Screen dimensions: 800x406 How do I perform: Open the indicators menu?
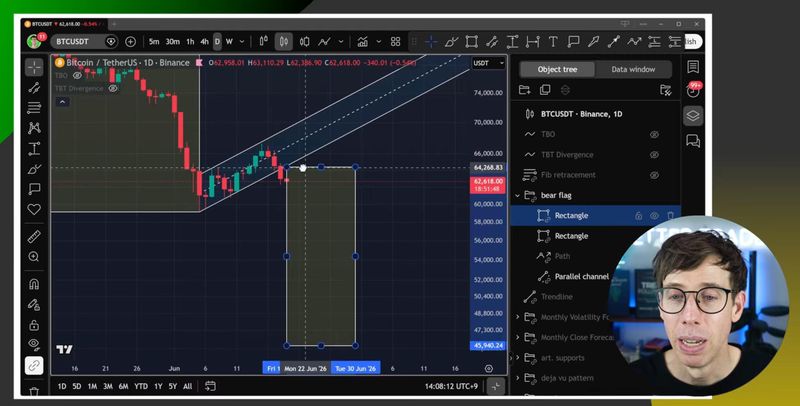[363, 42]
